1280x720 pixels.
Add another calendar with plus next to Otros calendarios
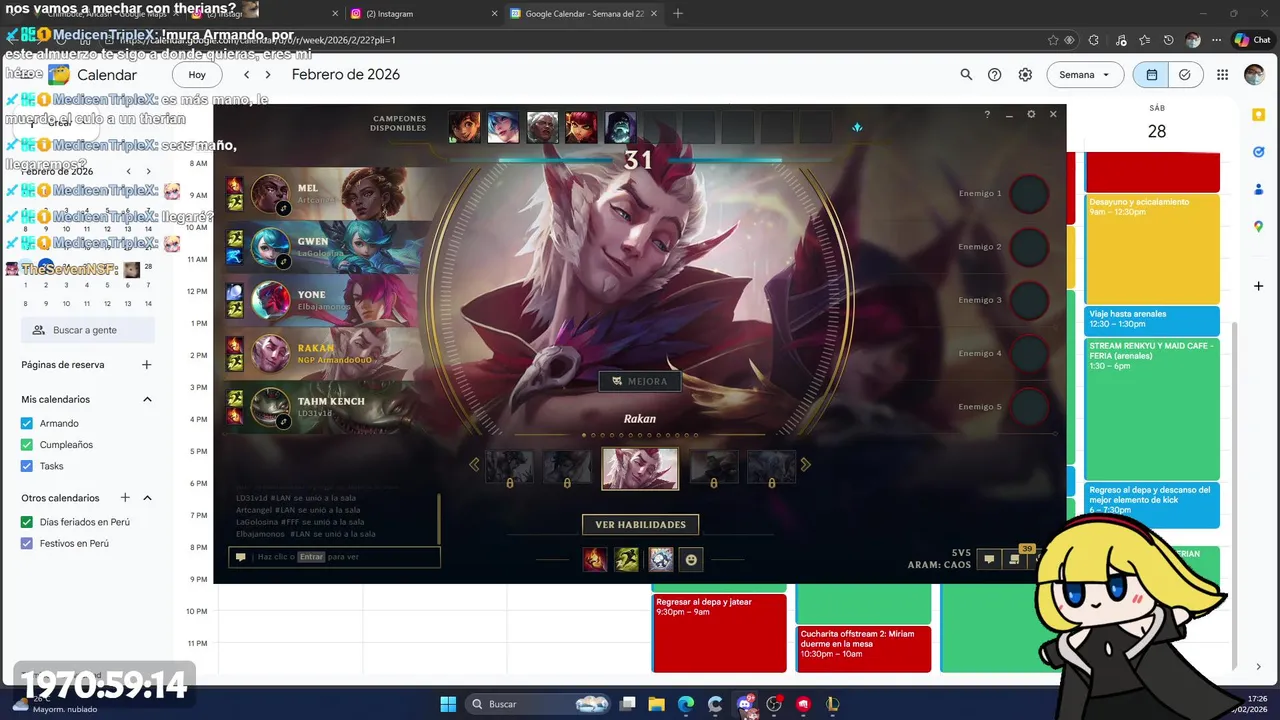click(x=125, y=498)
